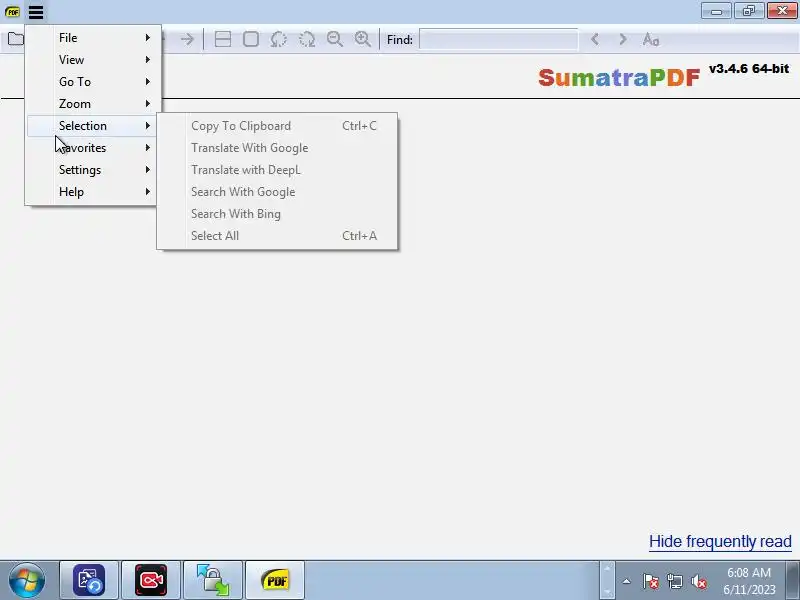Choose Translate With Google
The image size is (800, 600).
click(277, 148)
